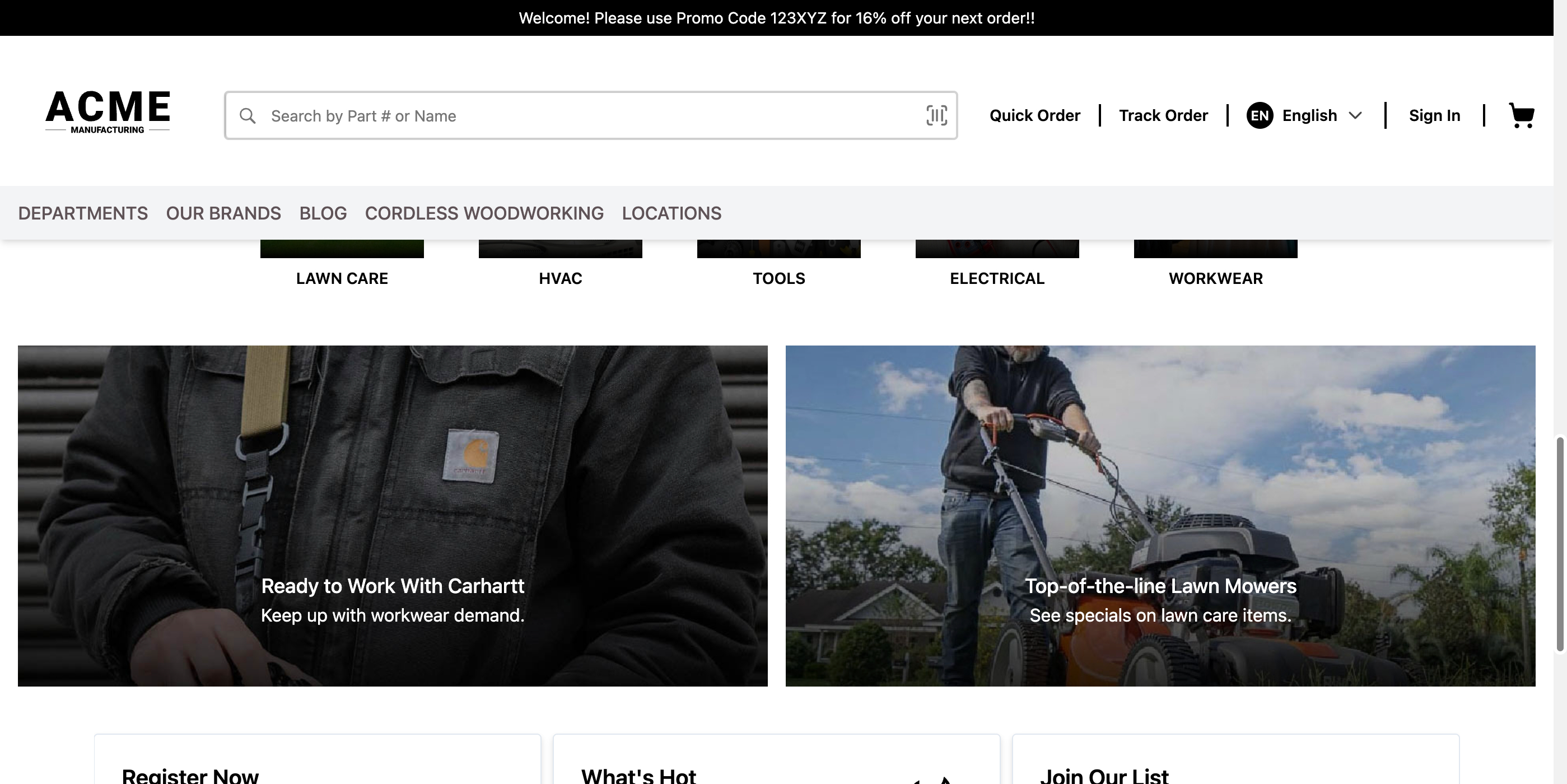The image size is (1567, 784).
Task: Click the Quick Order link
Action: [x=1034, y=115]
